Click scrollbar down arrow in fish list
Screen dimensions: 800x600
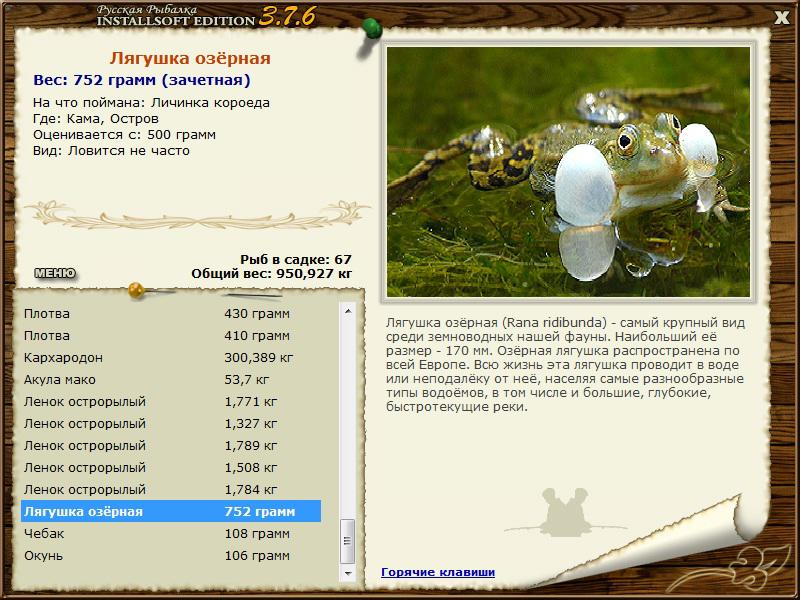pos(348,573)
